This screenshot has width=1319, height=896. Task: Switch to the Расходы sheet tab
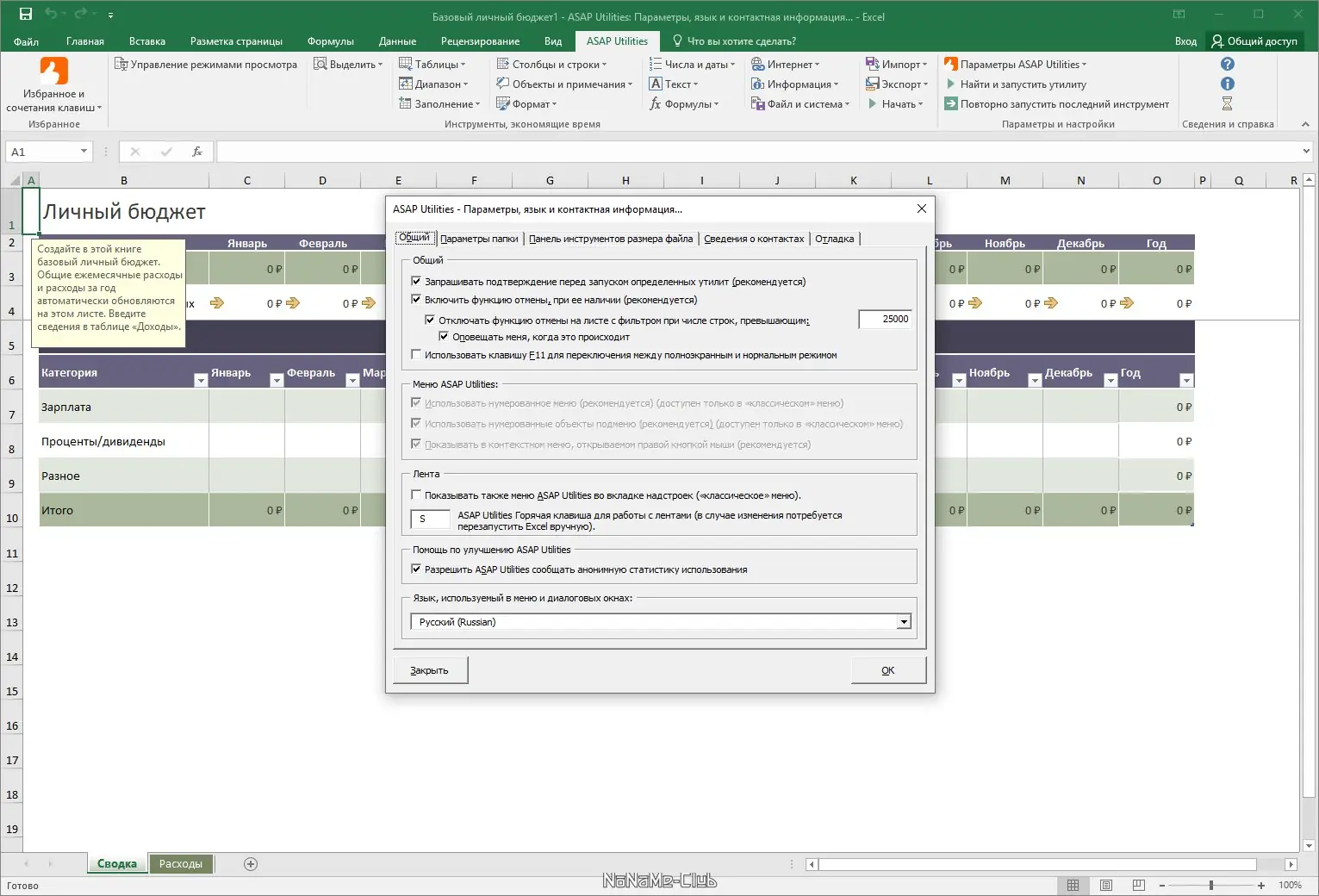[x=181, y=864]
